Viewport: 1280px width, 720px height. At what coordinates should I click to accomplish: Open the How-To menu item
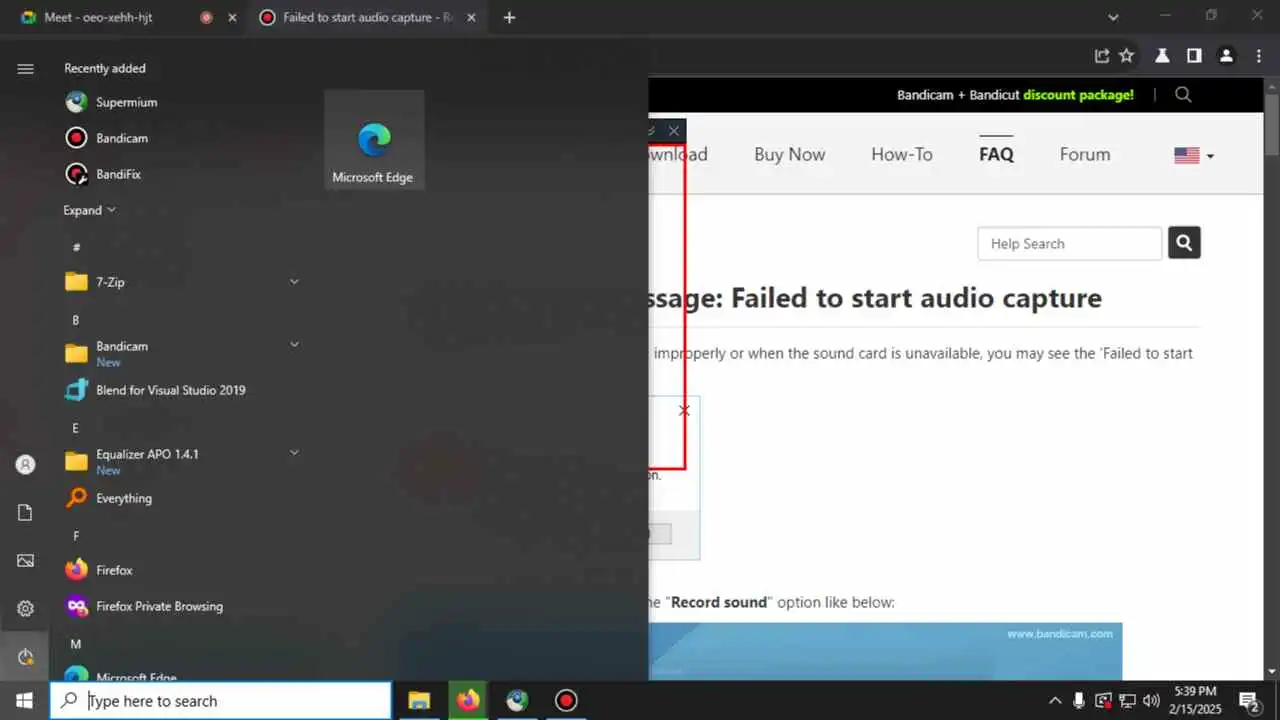point(901,154)
